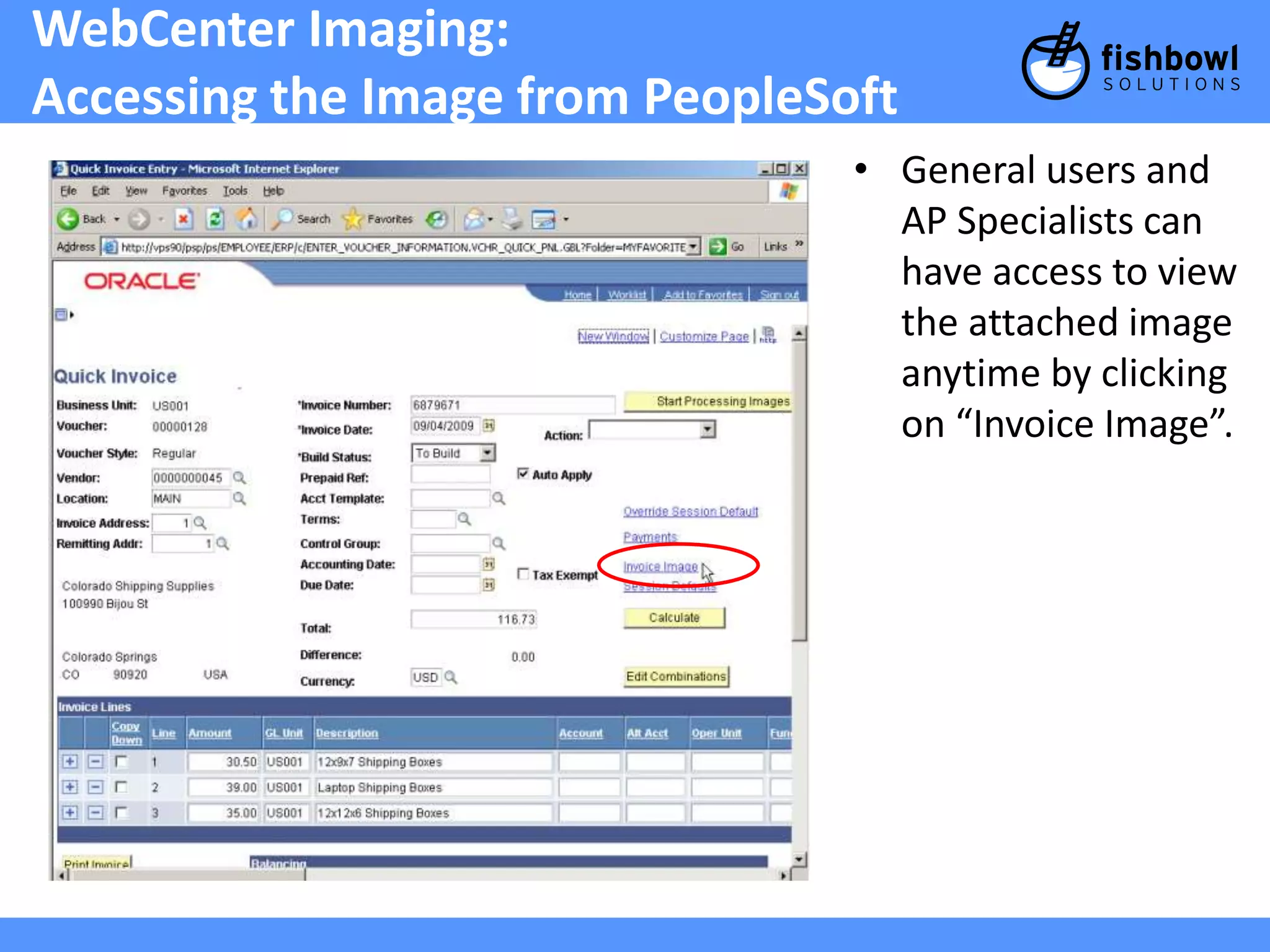Open the Favorites menu
1270x952 pixels.
pos(185,191)
